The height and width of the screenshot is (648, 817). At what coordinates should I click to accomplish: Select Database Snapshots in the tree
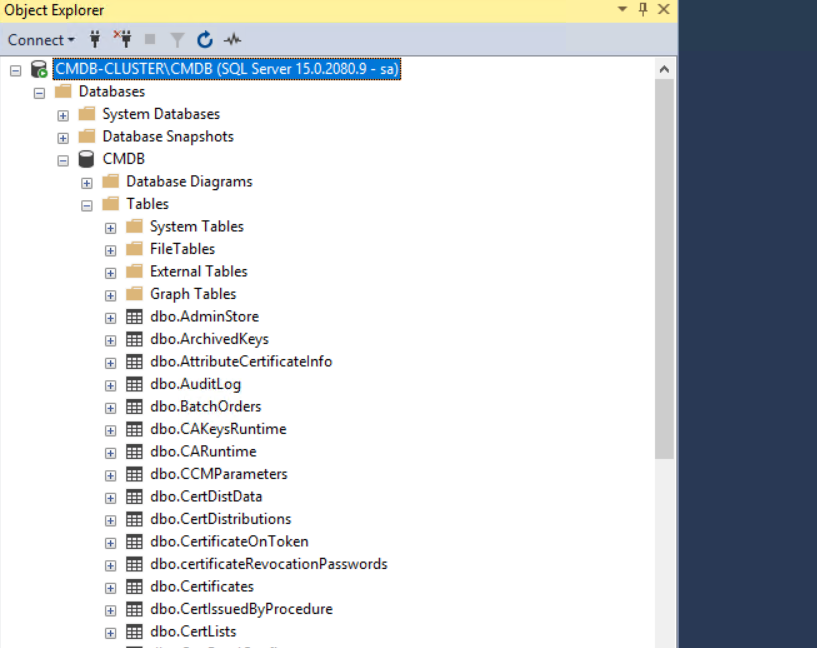pyautogui.click(x=168, y=136)
